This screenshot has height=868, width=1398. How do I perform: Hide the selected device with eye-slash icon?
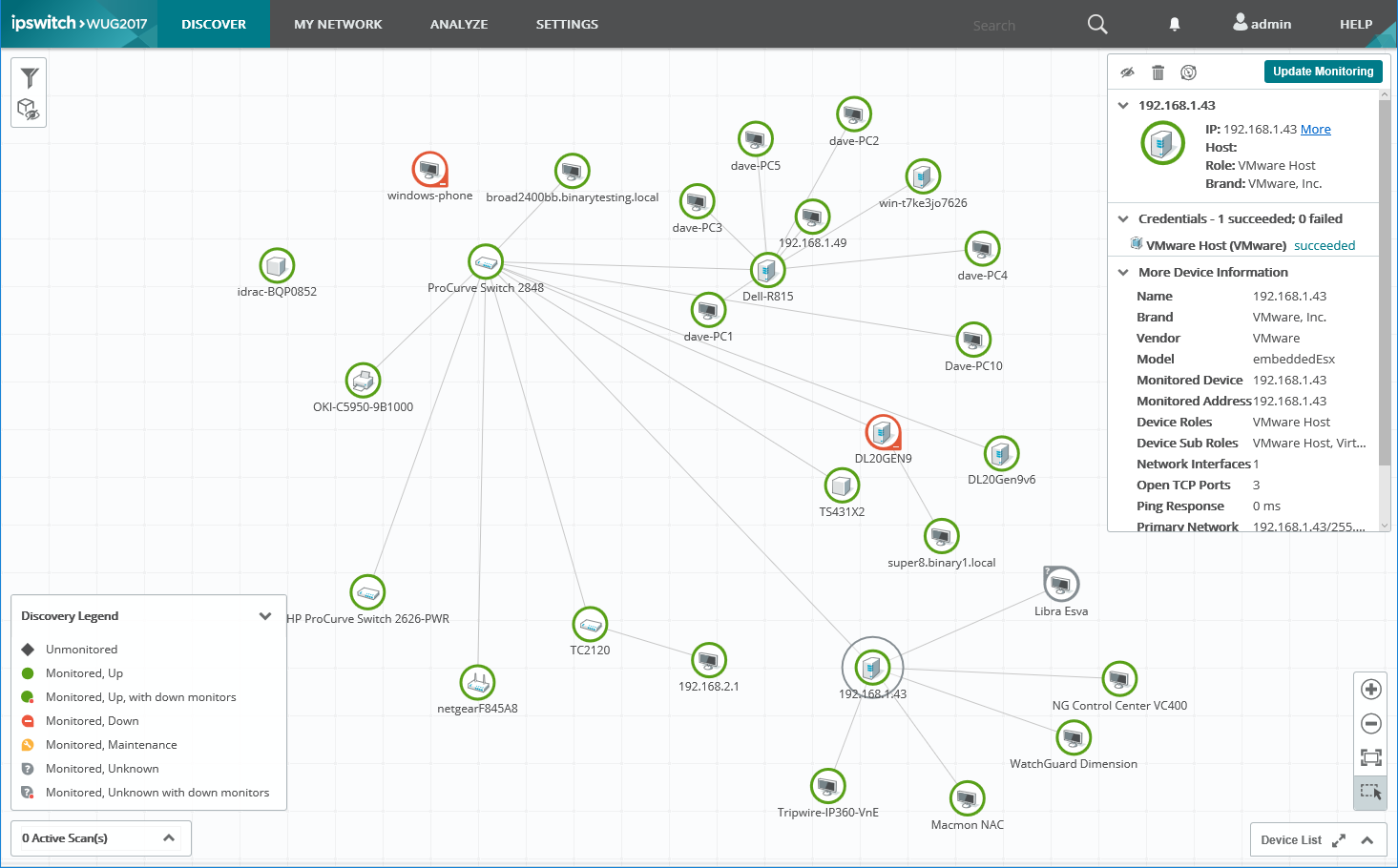tap(1127, 72)
